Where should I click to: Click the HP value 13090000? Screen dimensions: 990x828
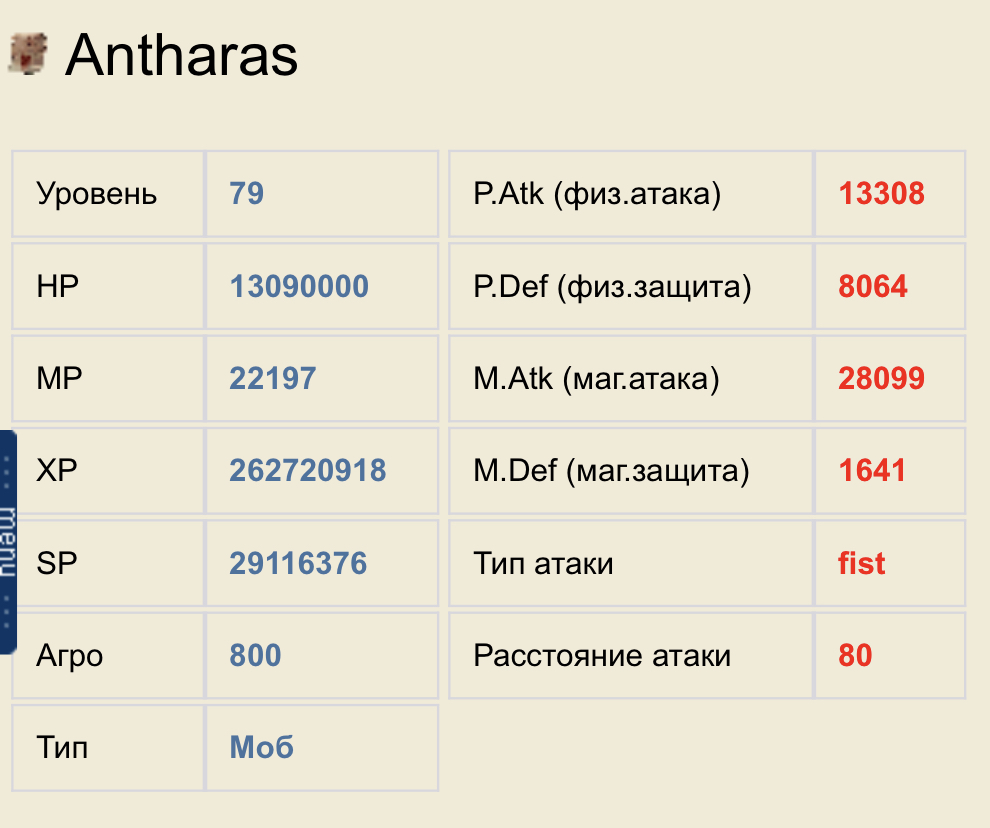pos(299,286)
